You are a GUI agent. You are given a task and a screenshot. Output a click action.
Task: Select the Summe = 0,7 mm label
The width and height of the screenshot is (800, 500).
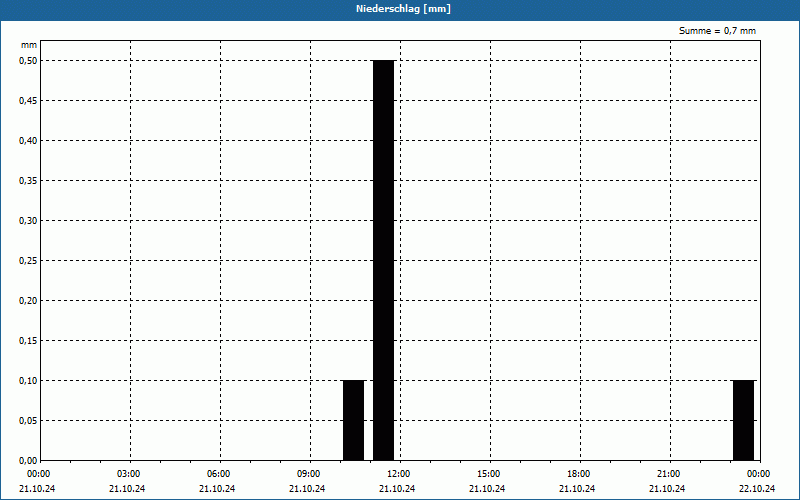[x=717, y=31]
